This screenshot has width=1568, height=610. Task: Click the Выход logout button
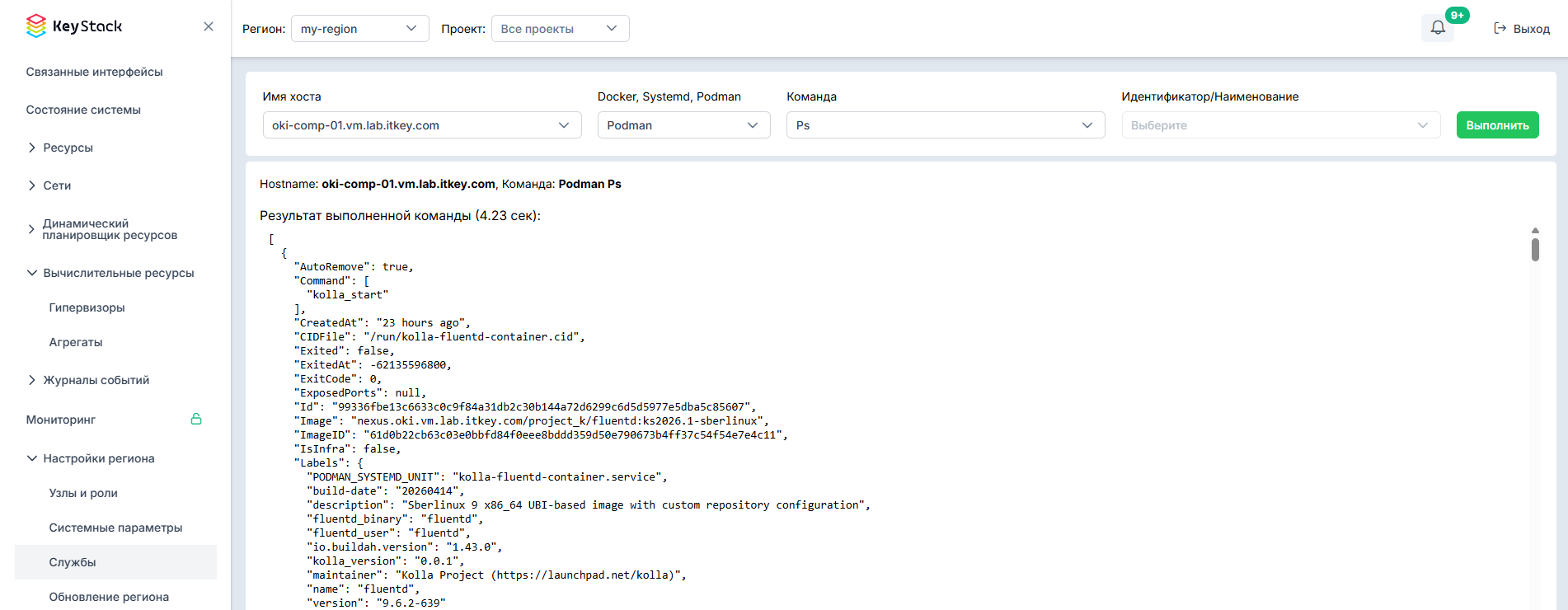point(1522,29)
